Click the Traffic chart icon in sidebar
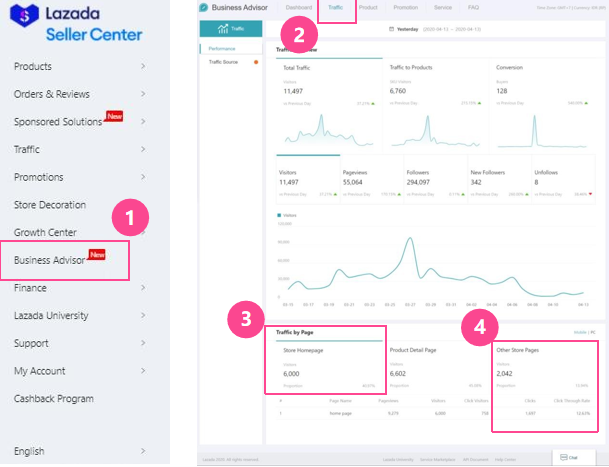The width and height of the screenshot is (609, 467). [x=223, y=28]
